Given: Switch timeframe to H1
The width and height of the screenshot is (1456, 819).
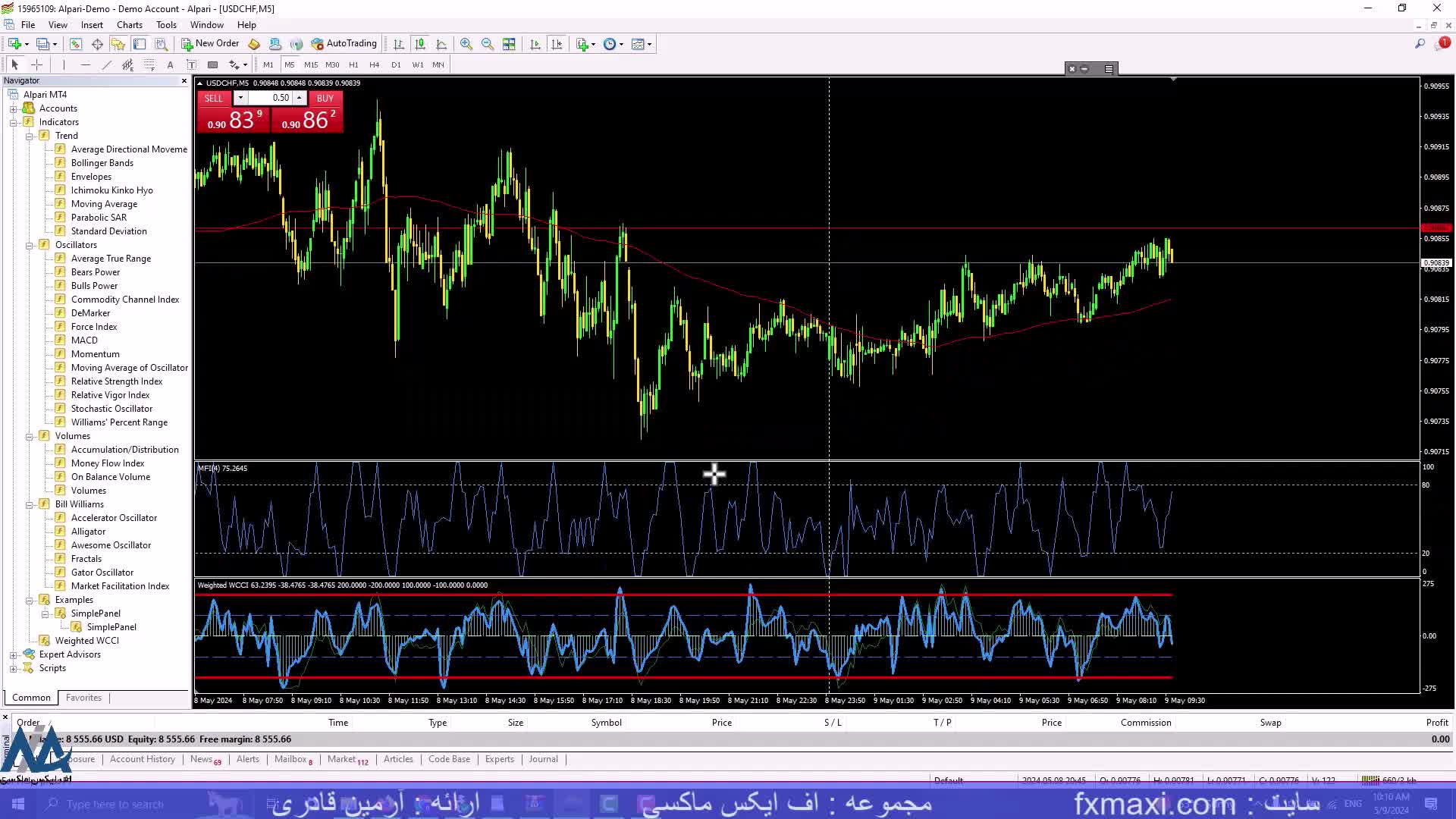Looking at the screenshot, I should pyautogui.click(x=353, y=64).
